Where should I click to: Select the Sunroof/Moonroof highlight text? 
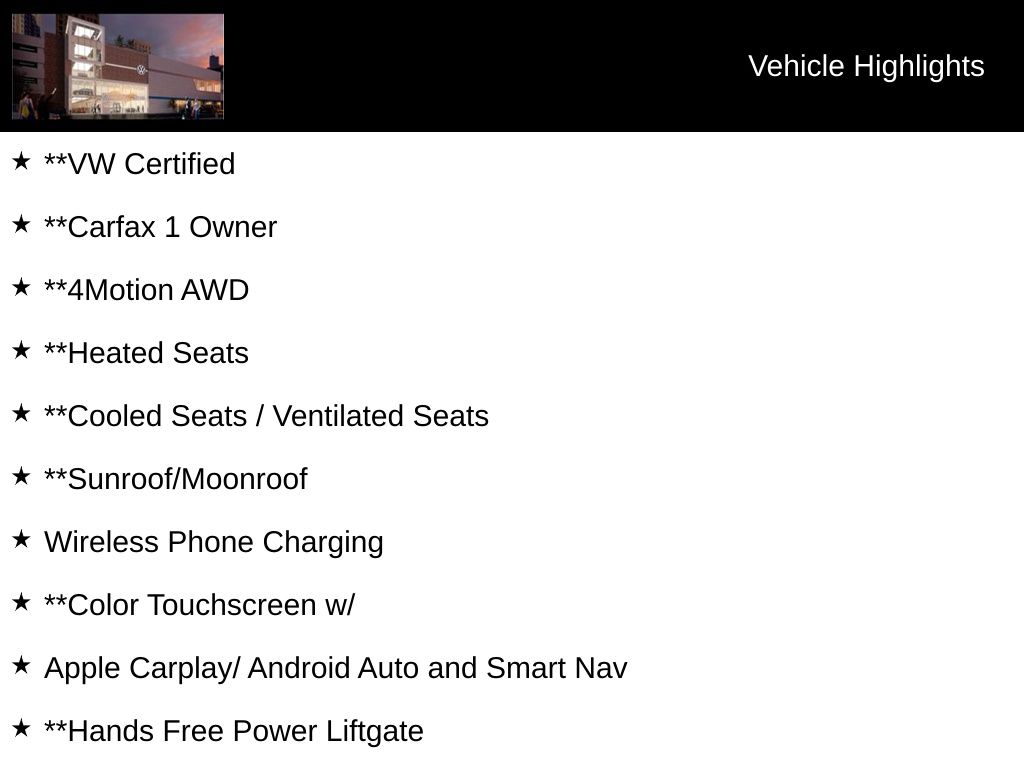point(175,479)
